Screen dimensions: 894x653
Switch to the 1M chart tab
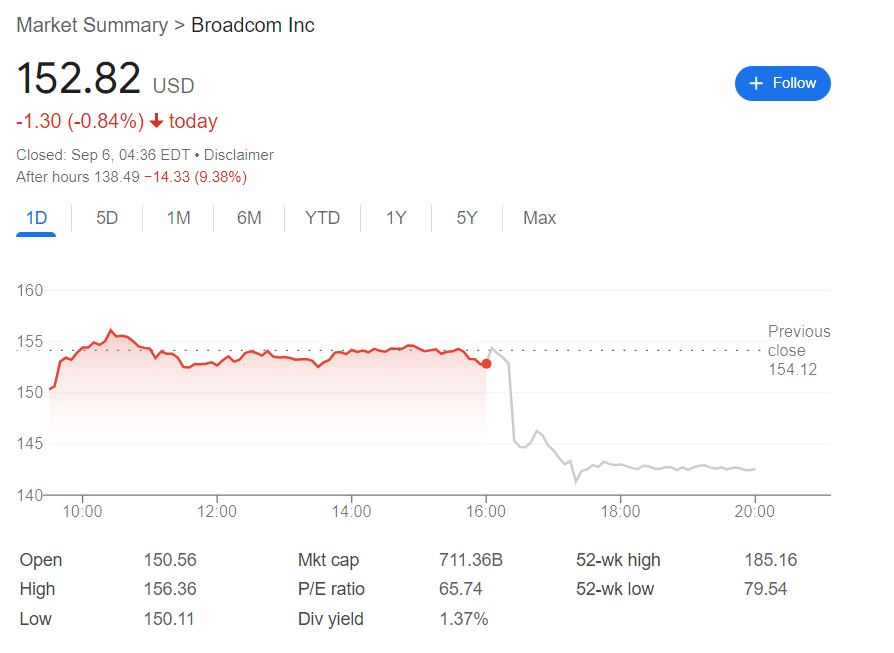[178, 218]
